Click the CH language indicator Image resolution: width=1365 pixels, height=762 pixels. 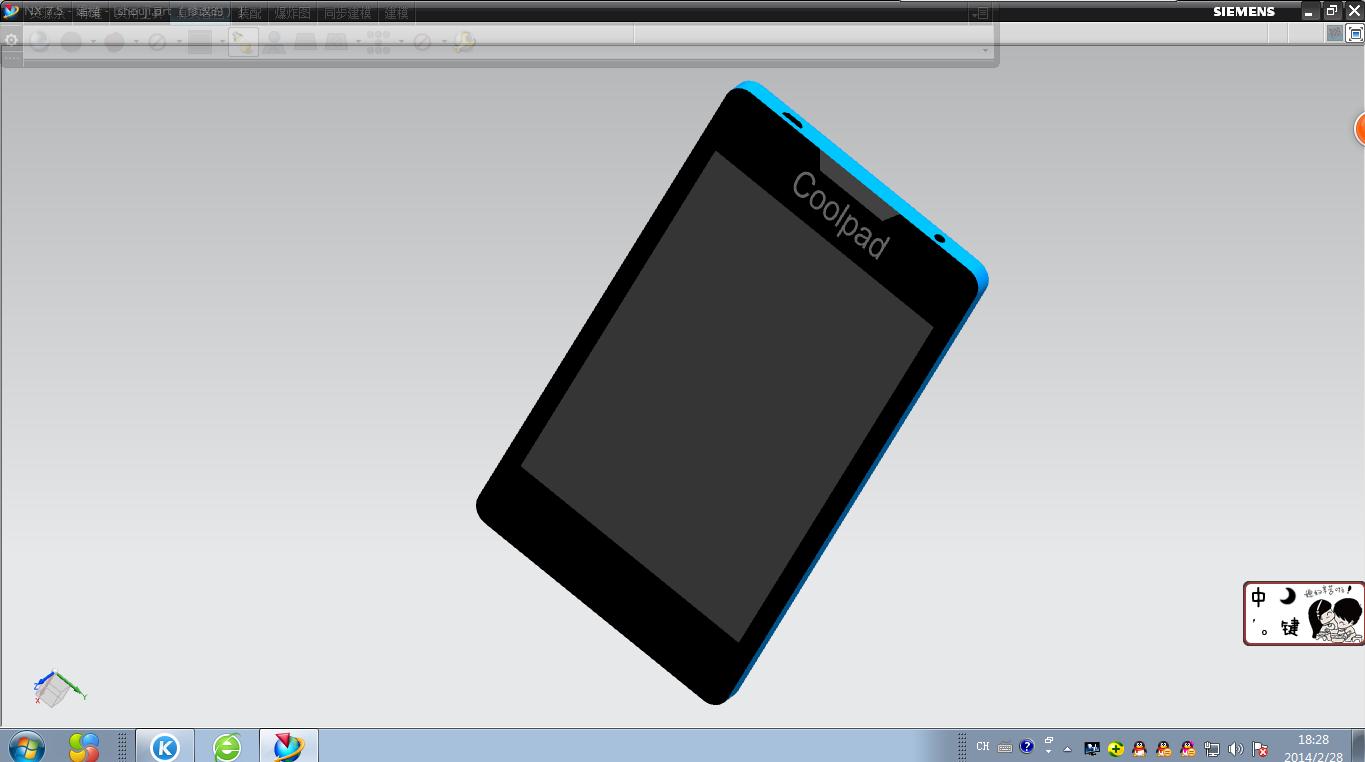[983, 747]
